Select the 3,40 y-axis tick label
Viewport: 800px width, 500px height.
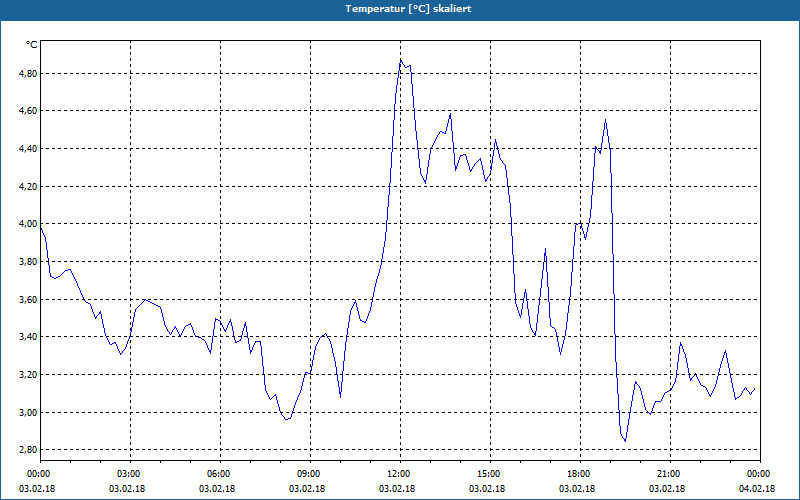pyautogui.click(x=27, y=337)
